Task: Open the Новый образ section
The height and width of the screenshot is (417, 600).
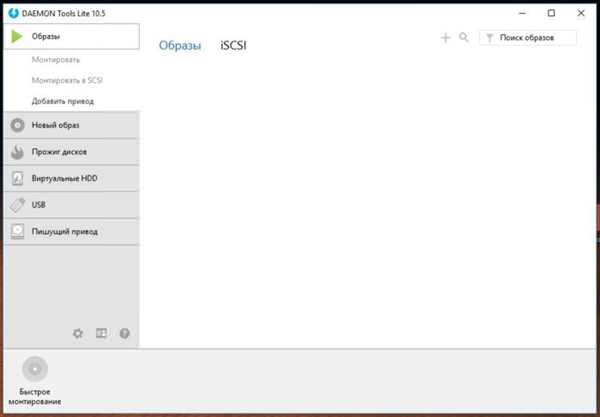Action: [x=72, y=125]
